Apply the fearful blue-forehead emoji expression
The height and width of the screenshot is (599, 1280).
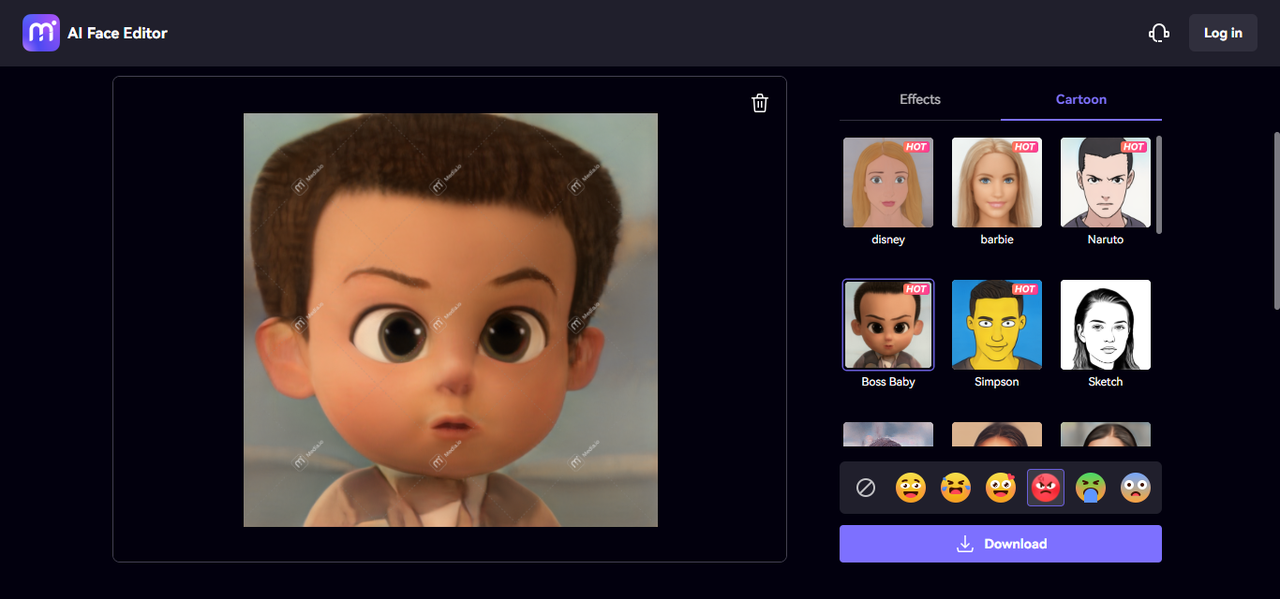pos(1136,488)
